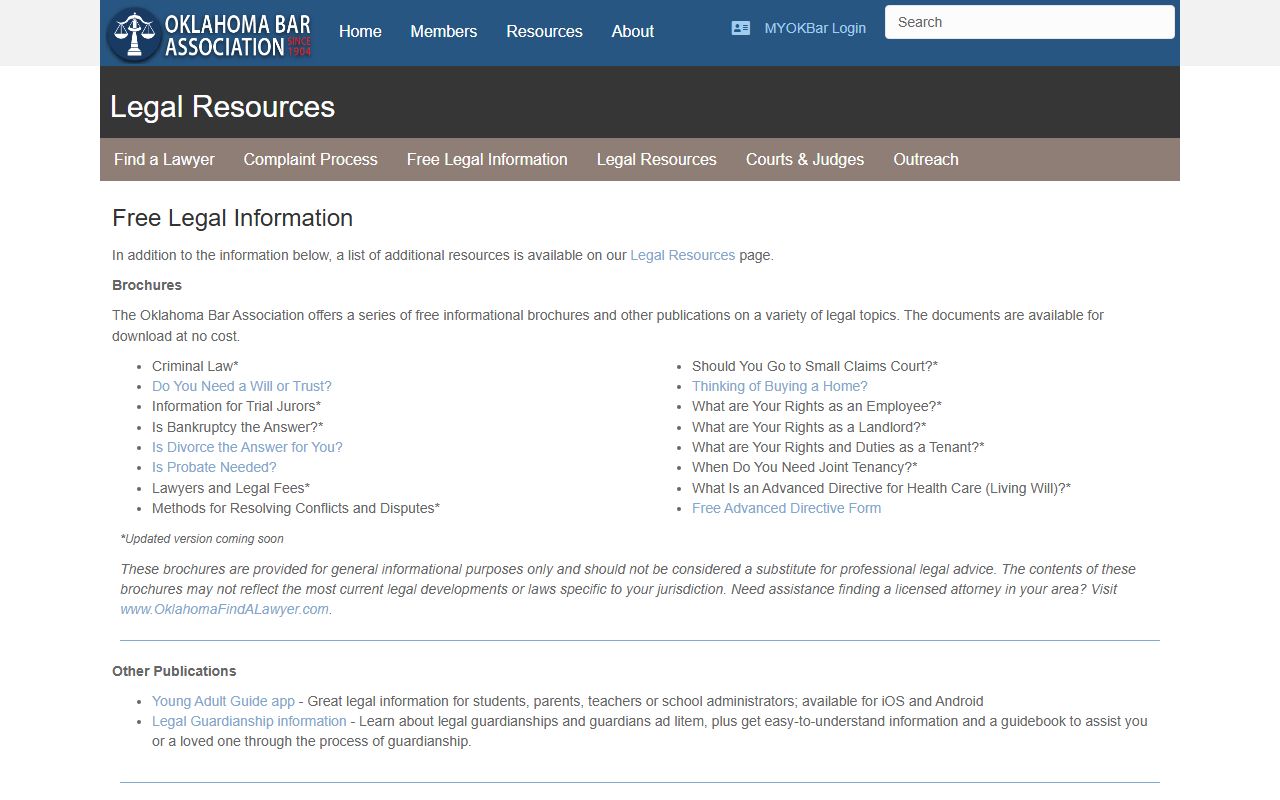
Task: Open the Outreach tab
Action: 926,159
